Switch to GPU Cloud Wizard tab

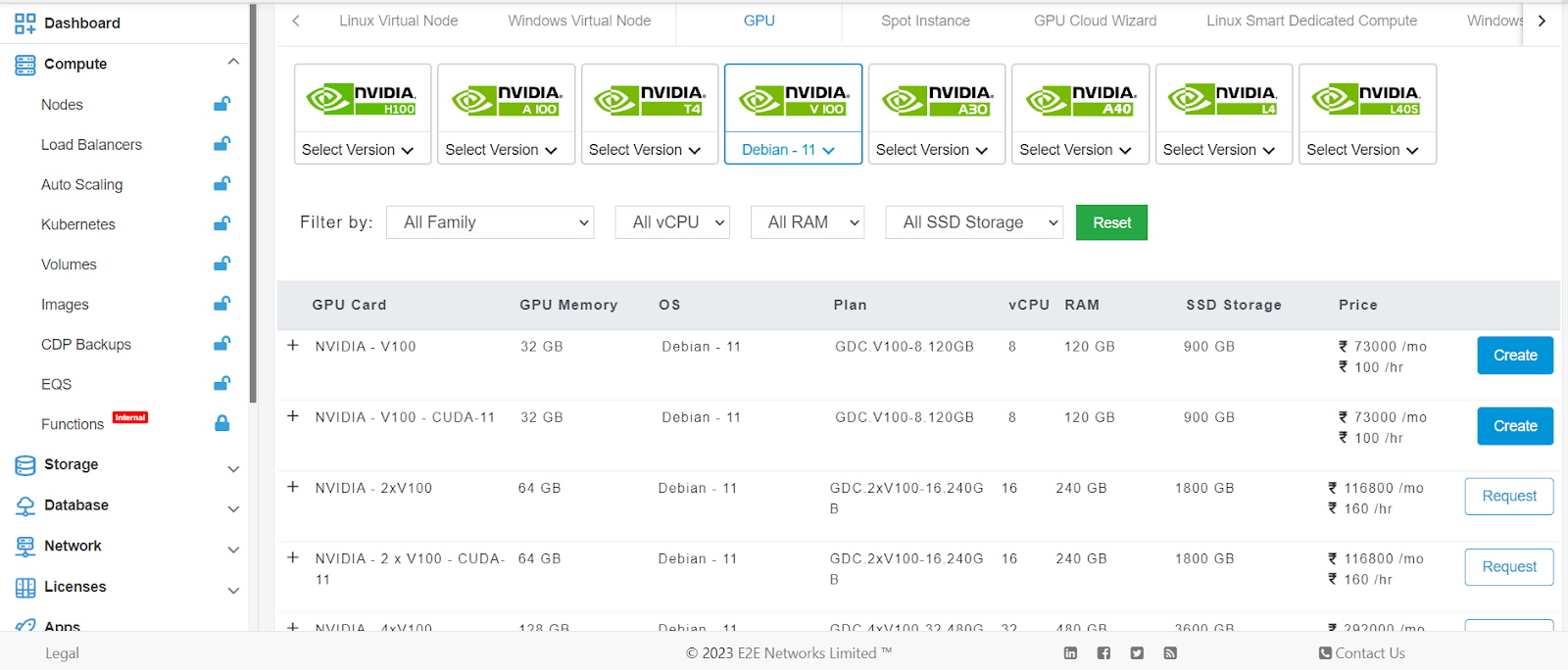tap(1095, 21)
